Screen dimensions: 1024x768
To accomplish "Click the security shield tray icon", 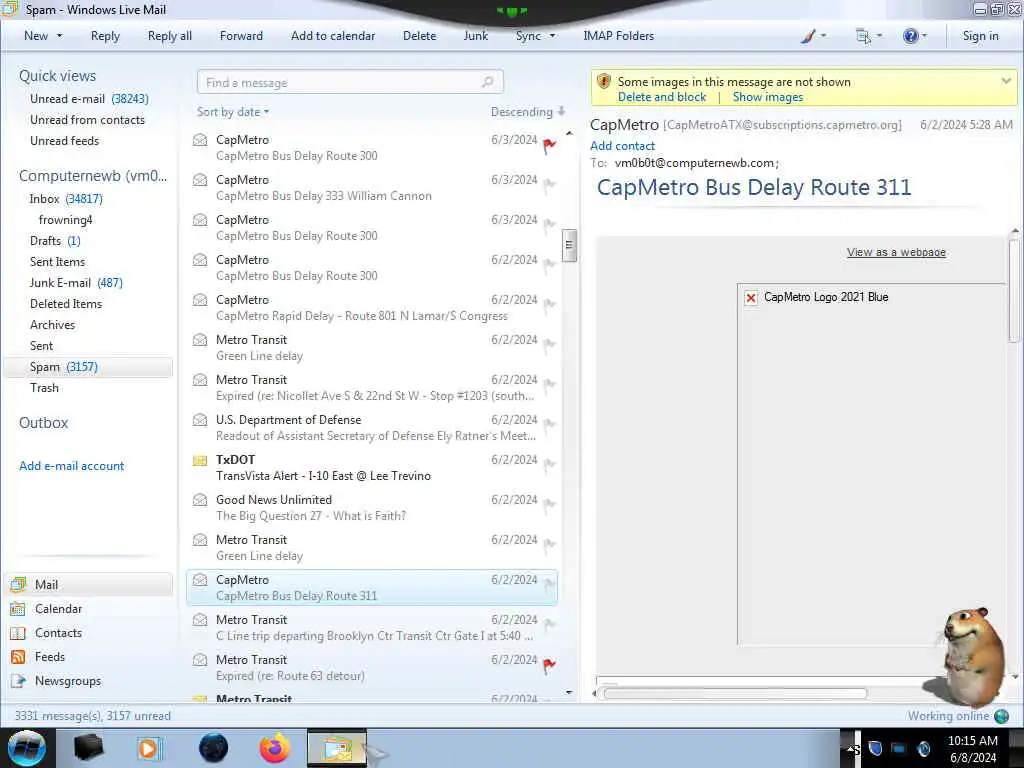I will coord(875,748).
